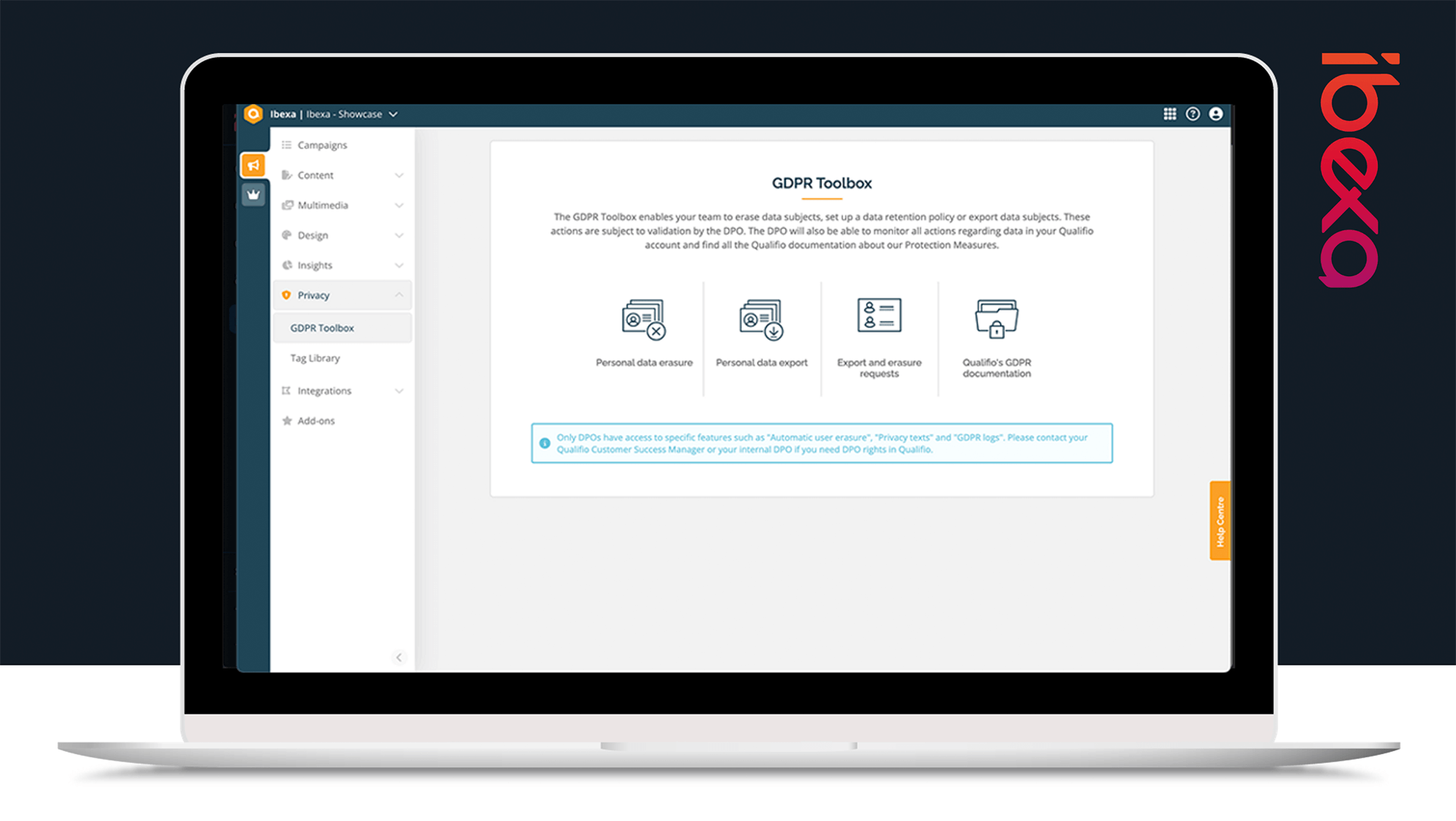Click the Qualifio logo in header
Screen dimensions: 1456x821
click(253, 114)
